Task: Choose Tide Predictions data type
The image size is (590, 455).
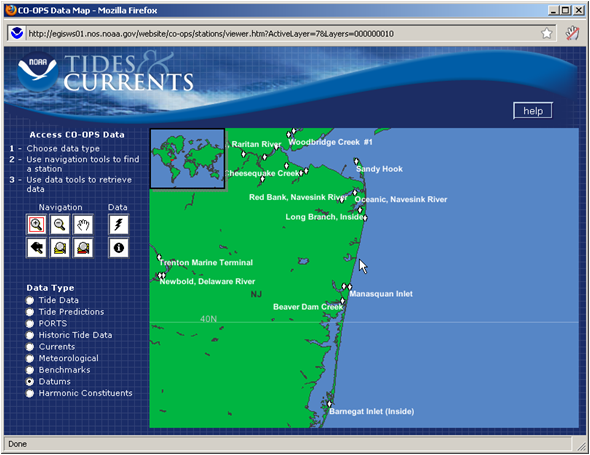Action: click(30, 312)
